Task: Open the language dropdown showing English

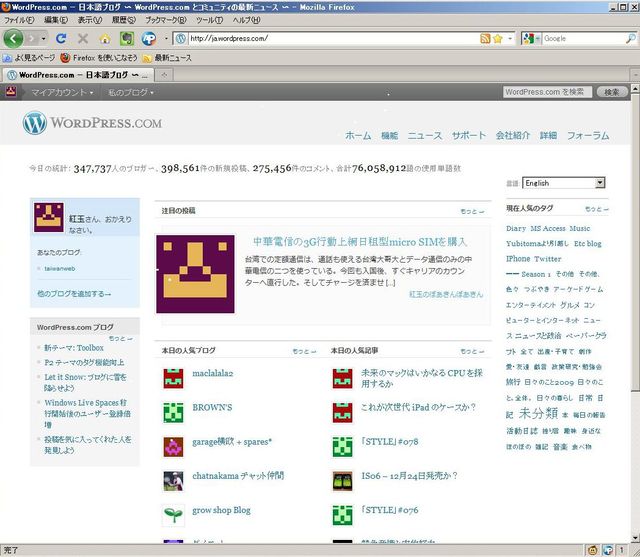Action: pyautogui.click(x=564, y=183)
